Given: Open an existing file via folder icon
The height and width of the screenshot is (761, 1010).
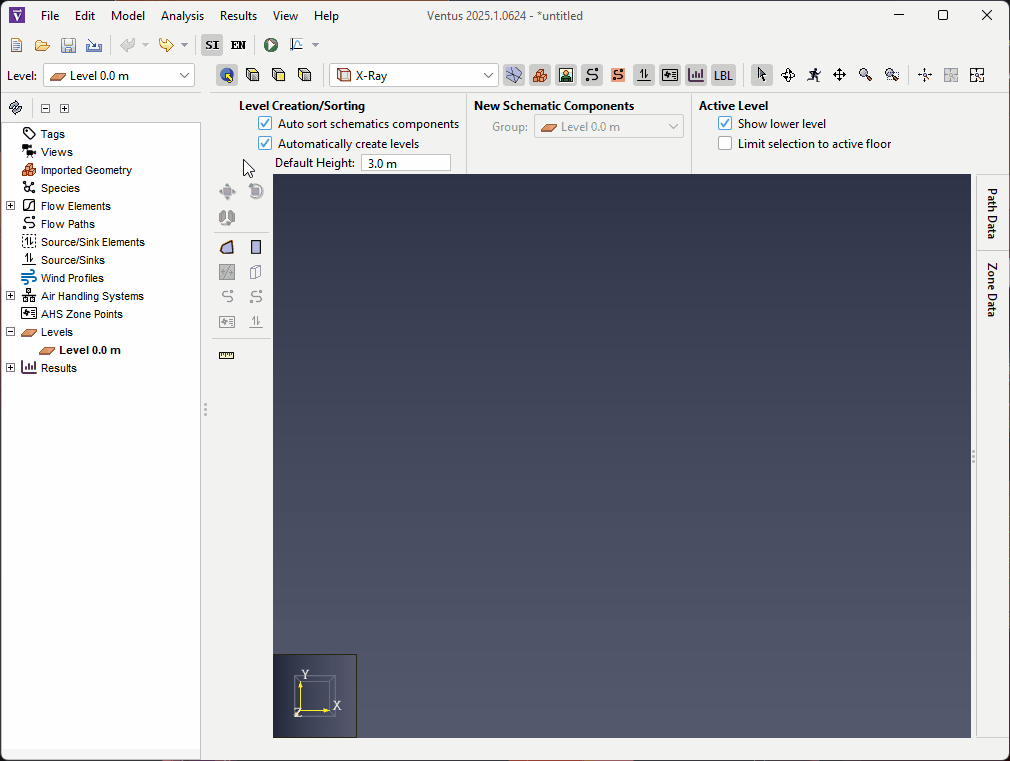Looking at the screenshot, I should (43, 45).
